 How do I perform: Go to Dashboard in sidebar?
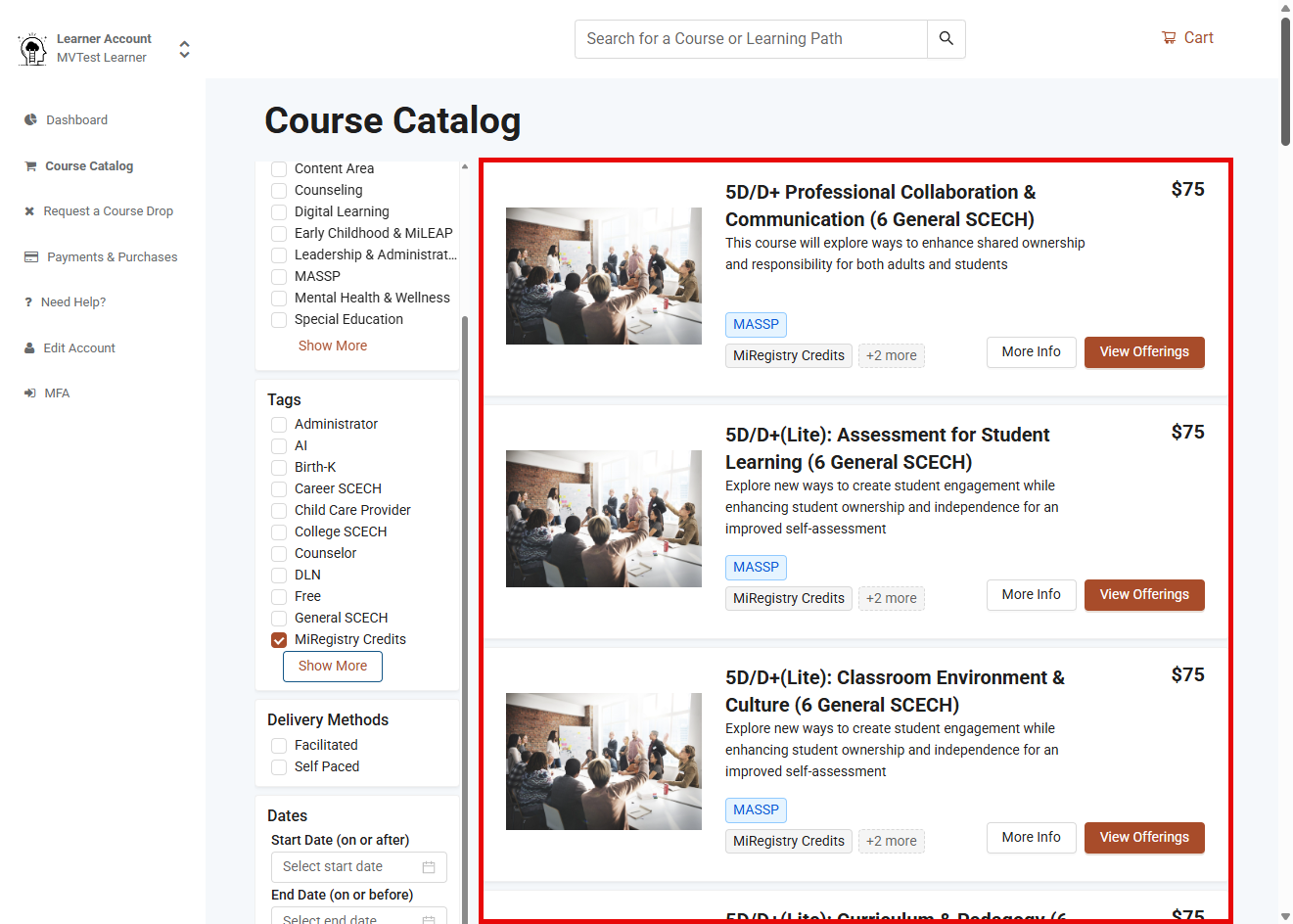pyautogui.click(x=76, y=120)
